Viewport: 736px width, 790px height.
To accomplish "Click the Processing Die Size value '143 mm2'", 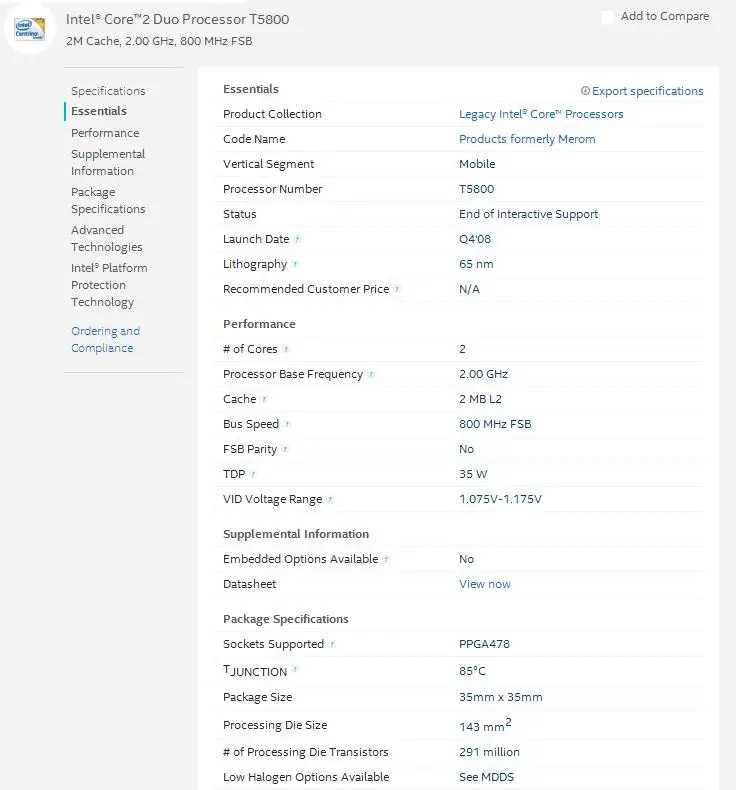I will coord(485,725).
